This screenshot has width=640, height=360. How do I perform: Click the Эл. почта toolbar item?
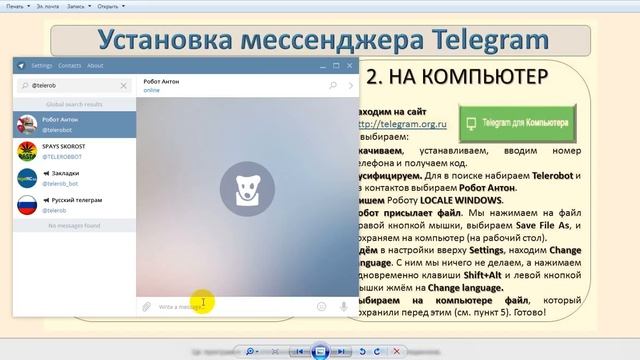click(x=48, y=6)
